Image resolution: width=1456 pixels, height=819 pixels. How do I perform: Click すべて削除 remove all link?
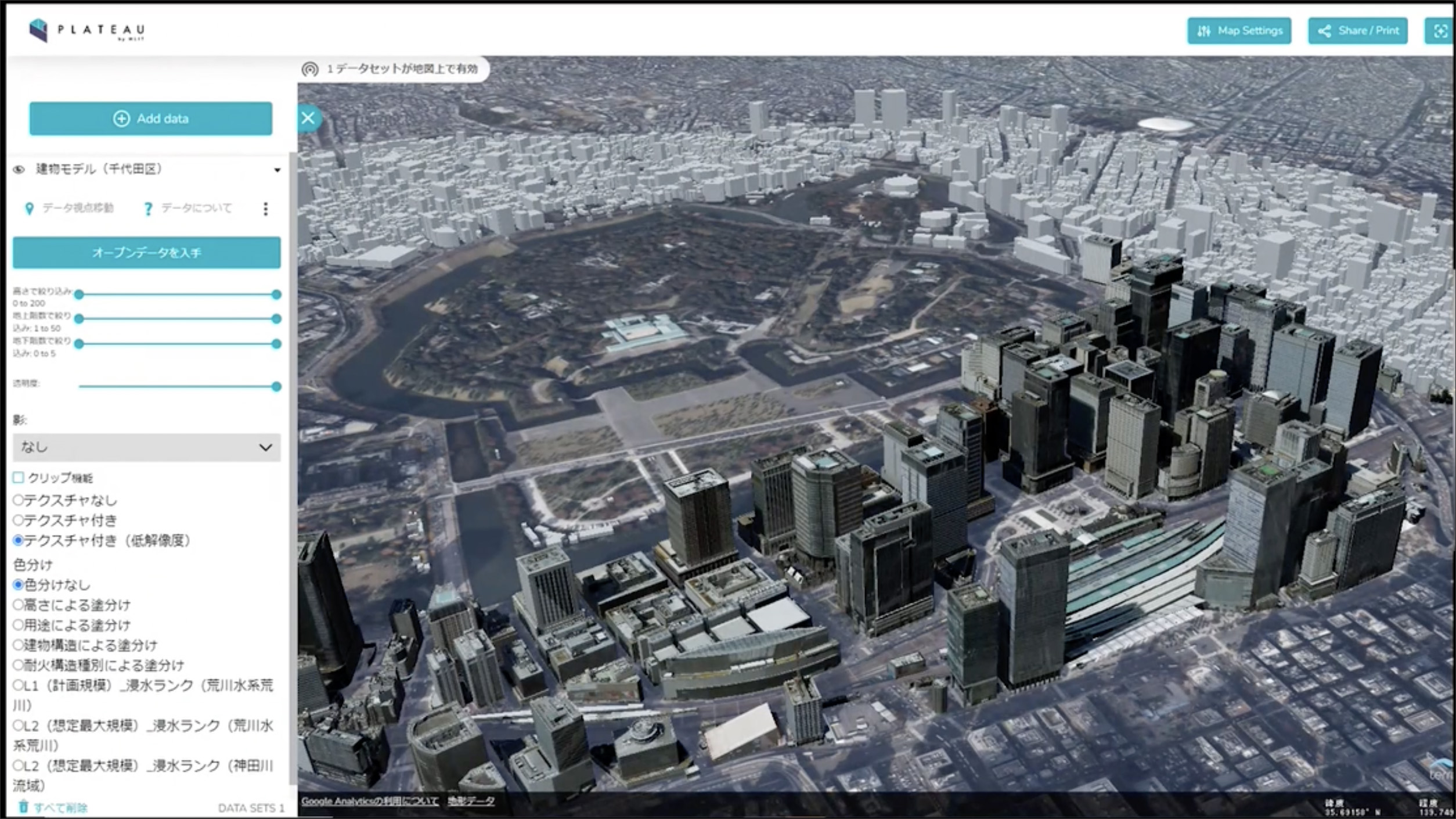click(x=60, y=808)
